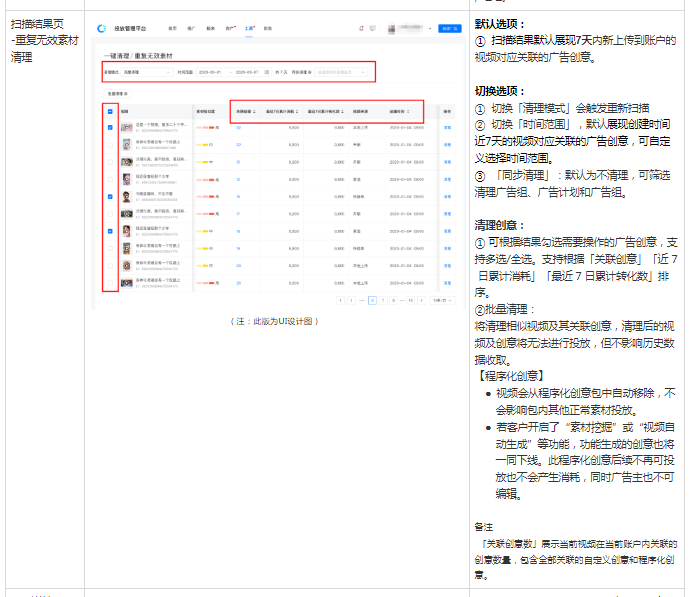Switch to the 财务 nav tab

pyautogui.click(x=268, y=28)
